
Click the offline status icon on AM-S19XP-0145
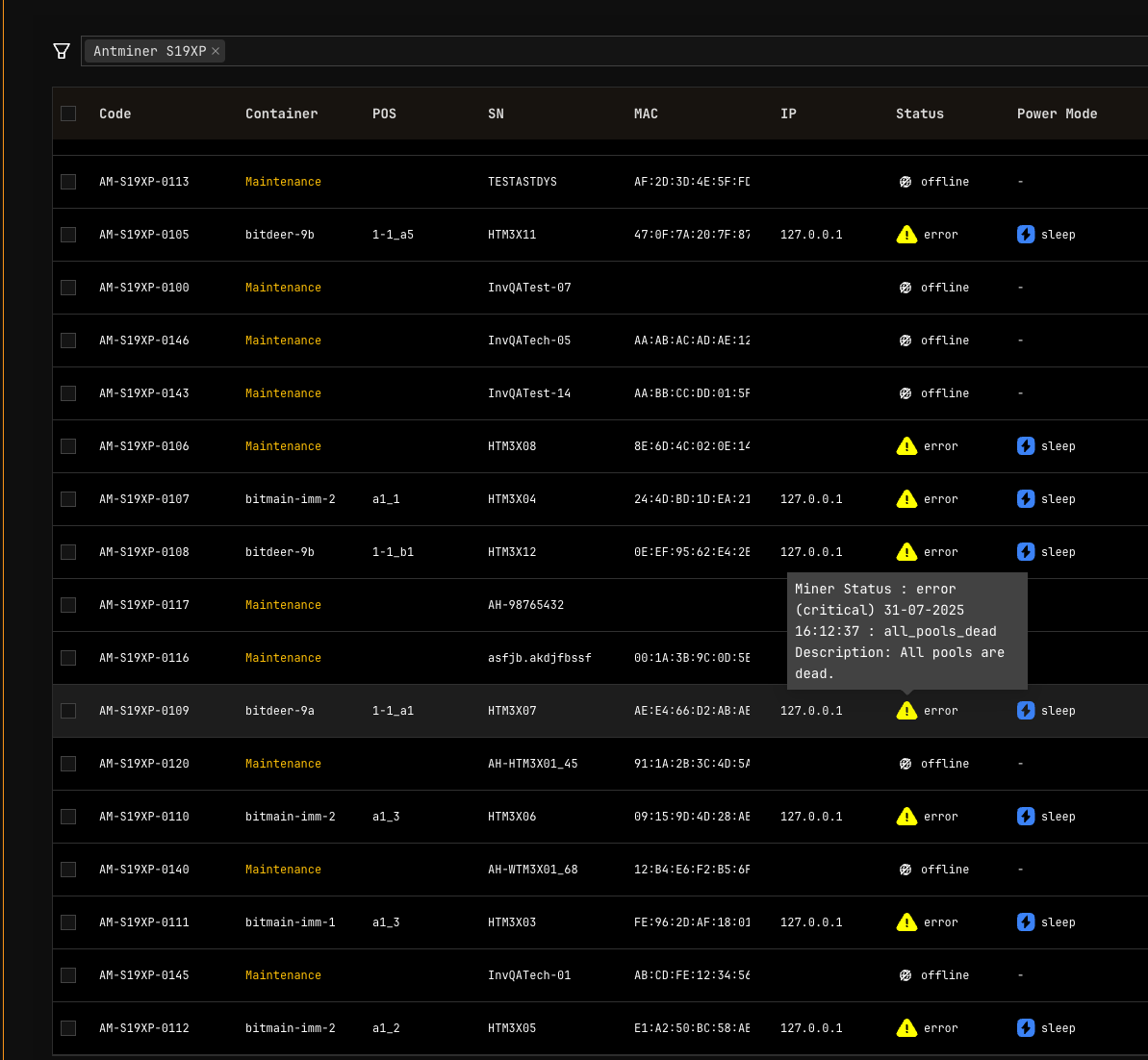(x=906, y=974)
